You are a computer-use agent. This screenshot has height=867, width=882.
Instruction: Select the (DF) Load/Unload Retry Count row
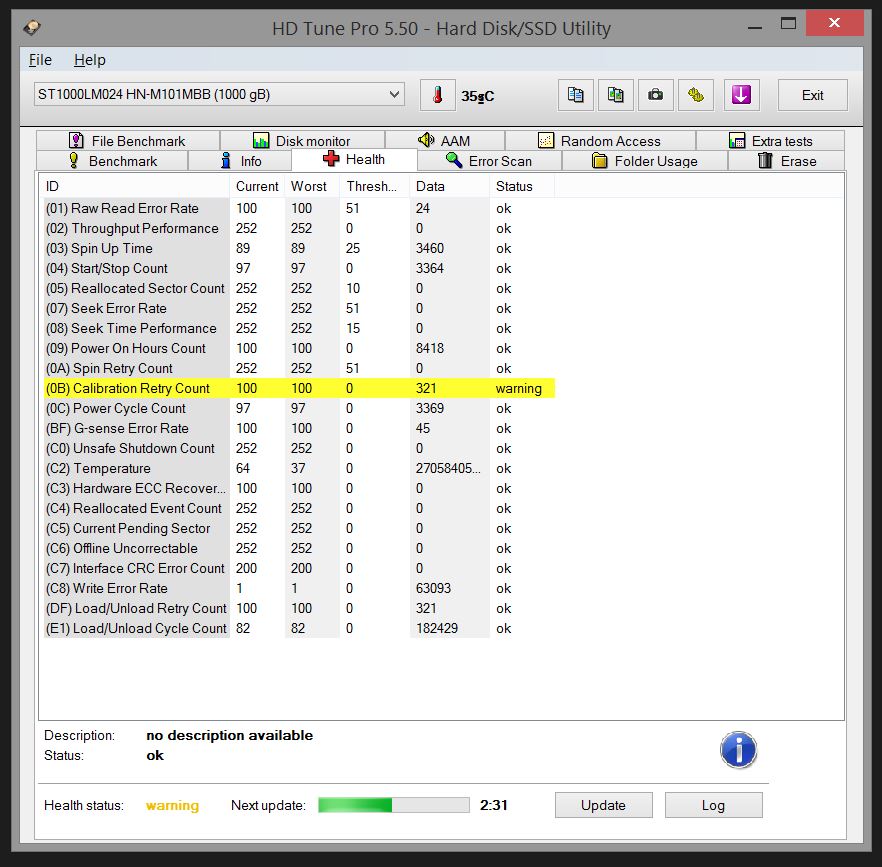tap(299, 608)
